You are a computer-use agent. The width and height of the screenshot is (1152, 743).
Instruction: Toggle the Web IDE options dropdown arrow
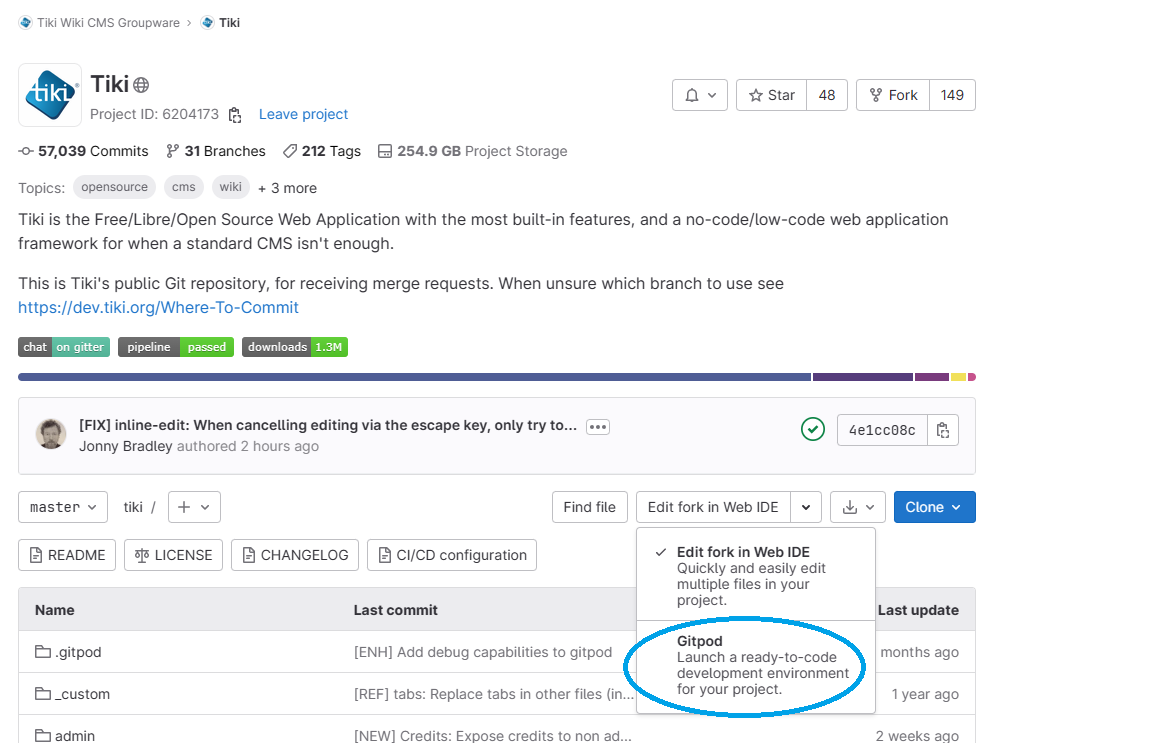click(x=806, y=507)
